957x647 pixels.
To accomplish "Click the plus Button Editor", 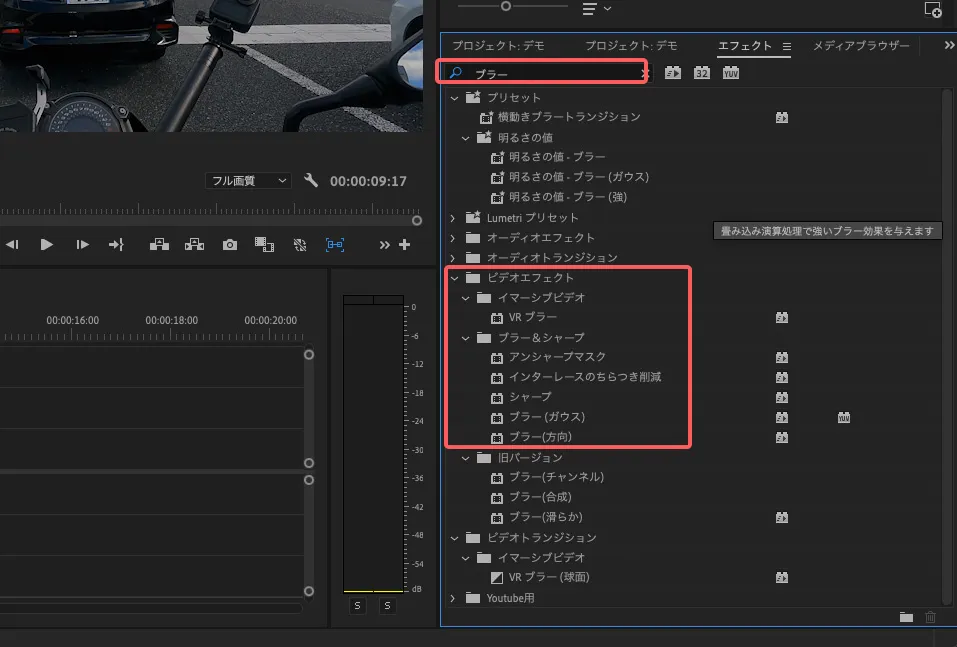I will point(403,244).
